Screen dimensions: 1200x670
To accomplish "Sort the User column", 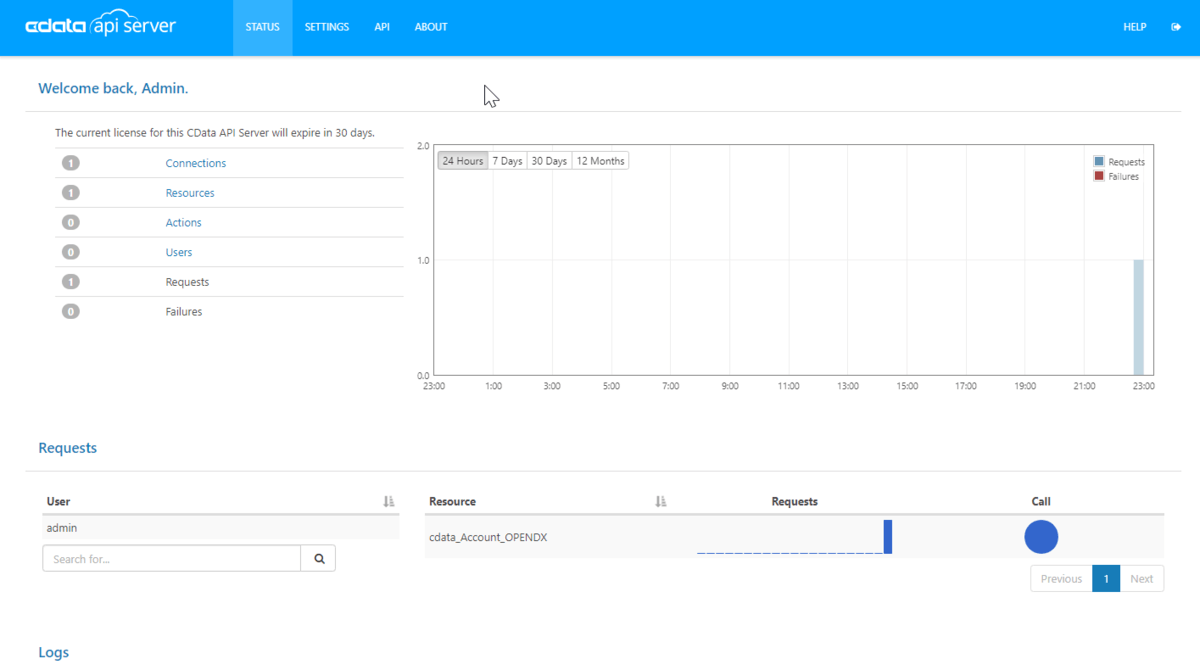I will pos(389,501).
